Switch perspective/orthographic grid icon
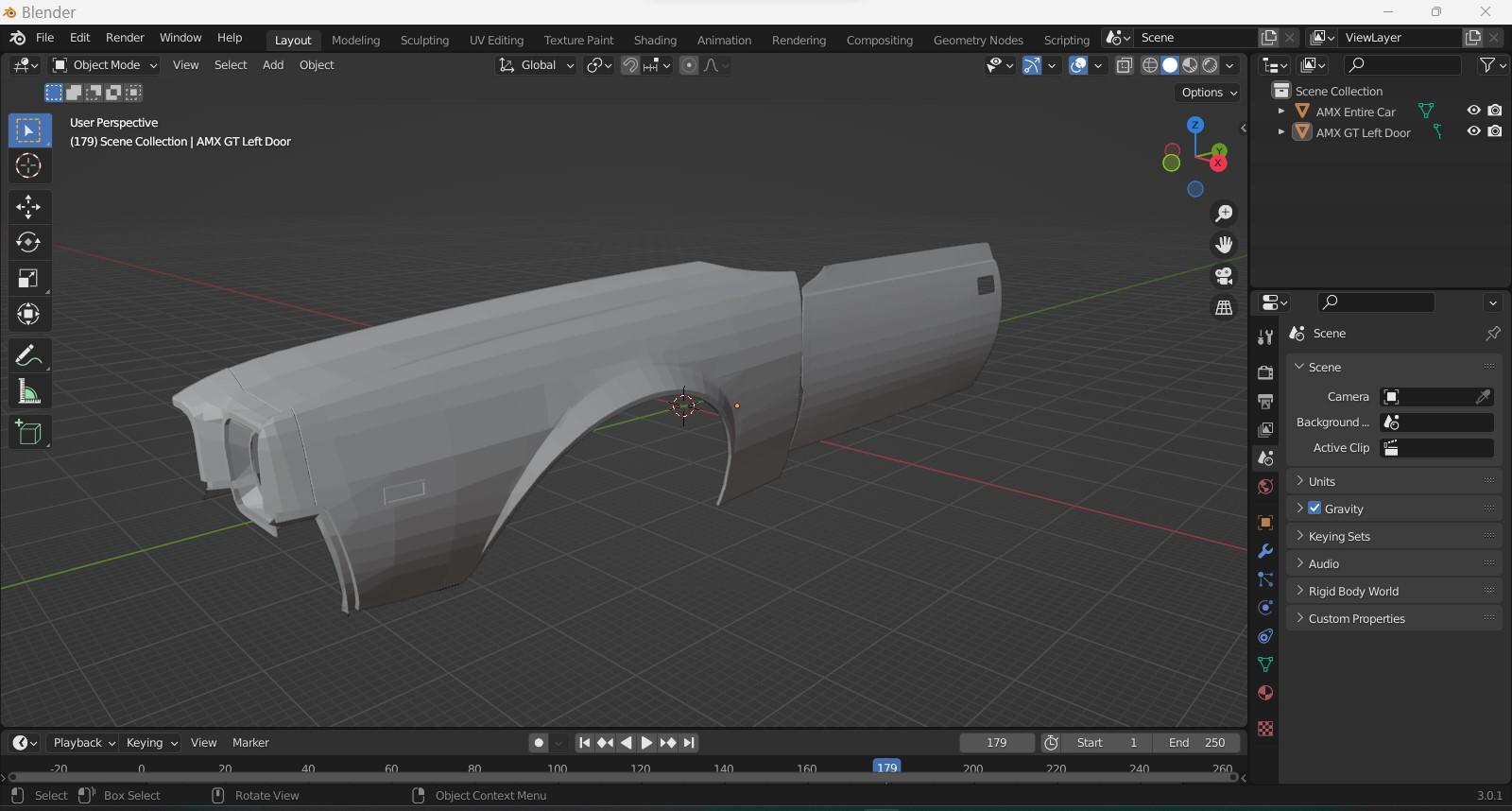1512x811 pixels. [1224, 307]
